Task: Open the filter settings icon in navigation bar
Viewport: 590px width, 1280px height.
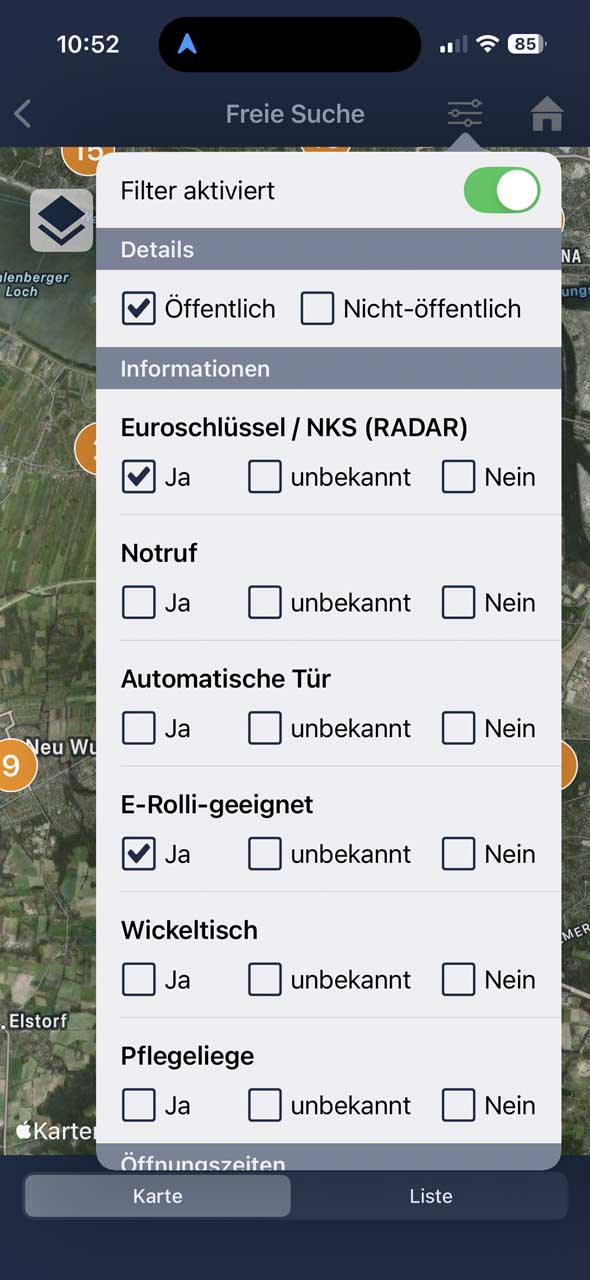Action: [464, 113]
